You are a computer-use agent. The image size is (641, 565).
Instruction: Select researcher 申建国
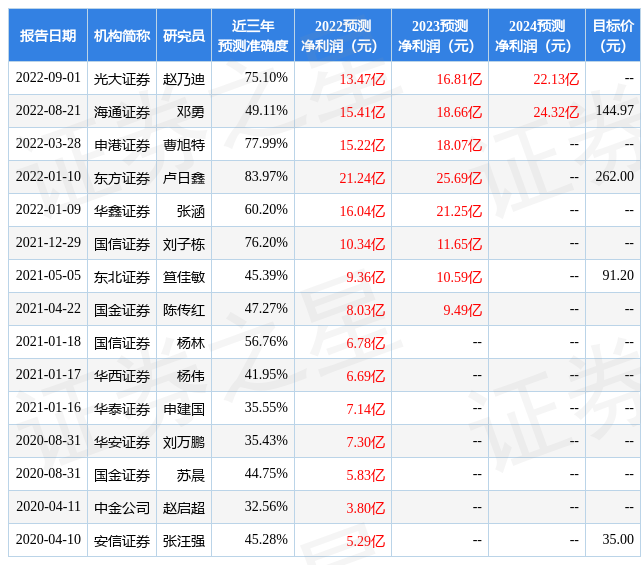pos(184,410)
